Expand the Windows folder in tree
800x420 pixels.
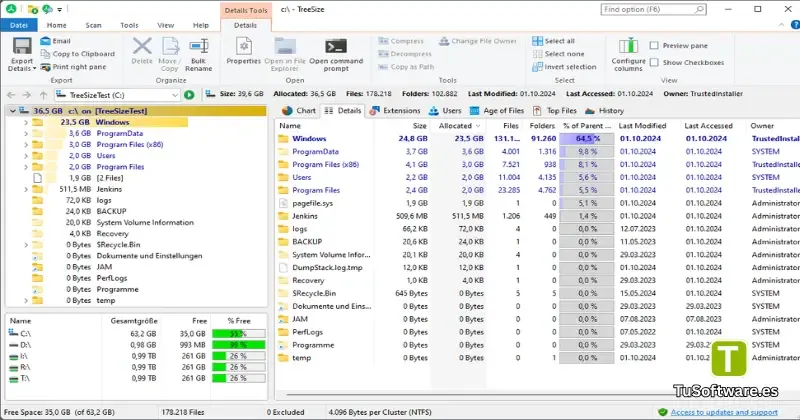(x=26, y=122)
